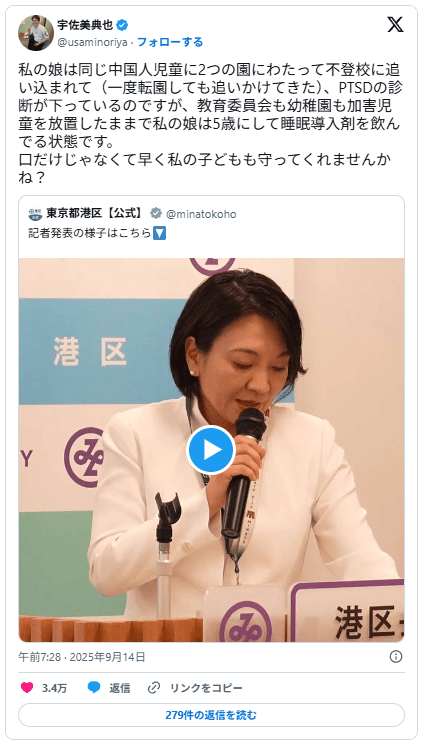Open the tweet info circle icon
Screen dimensions: 427x755
[396, 657]
